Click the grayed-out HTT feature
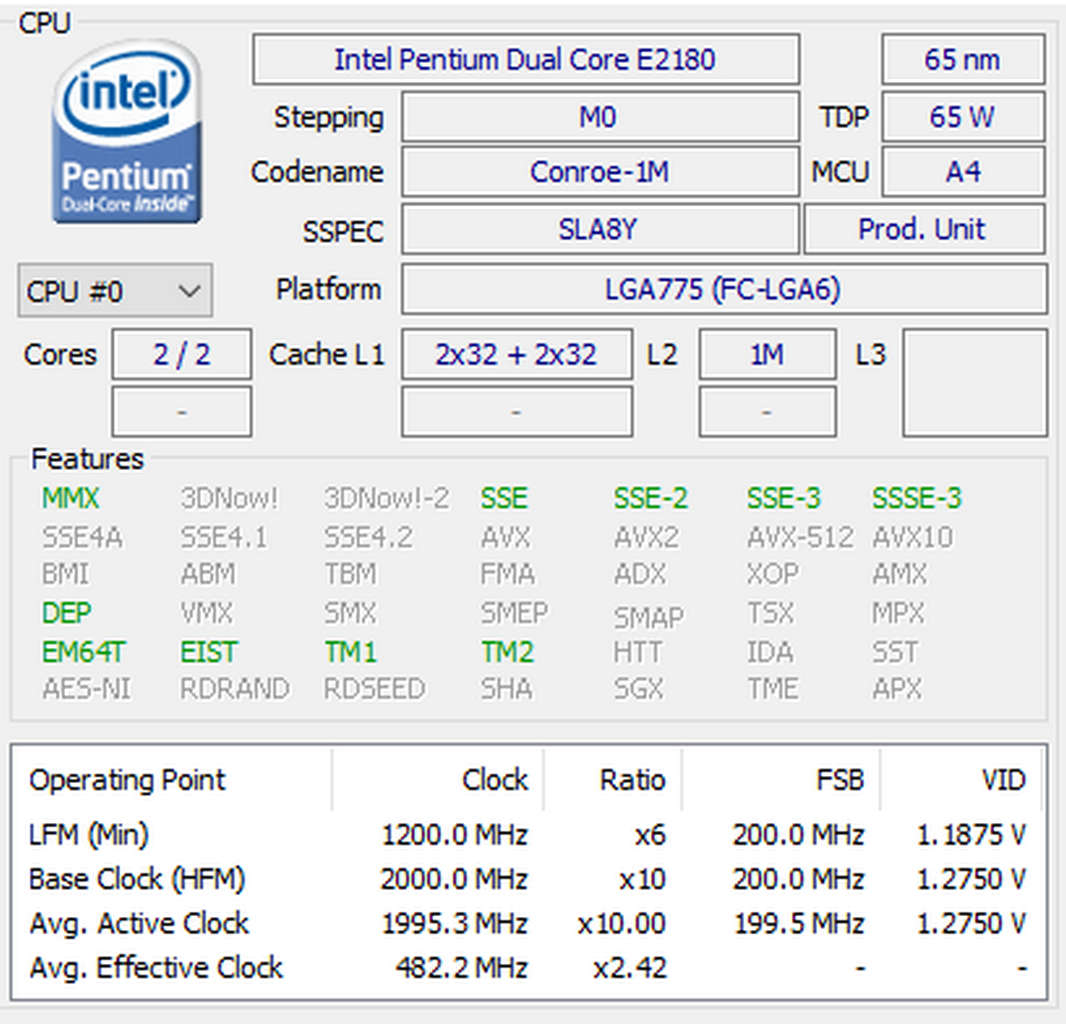Image resolution: width=1066 pixels, height=1024 pixels. [x=636, y=651]
